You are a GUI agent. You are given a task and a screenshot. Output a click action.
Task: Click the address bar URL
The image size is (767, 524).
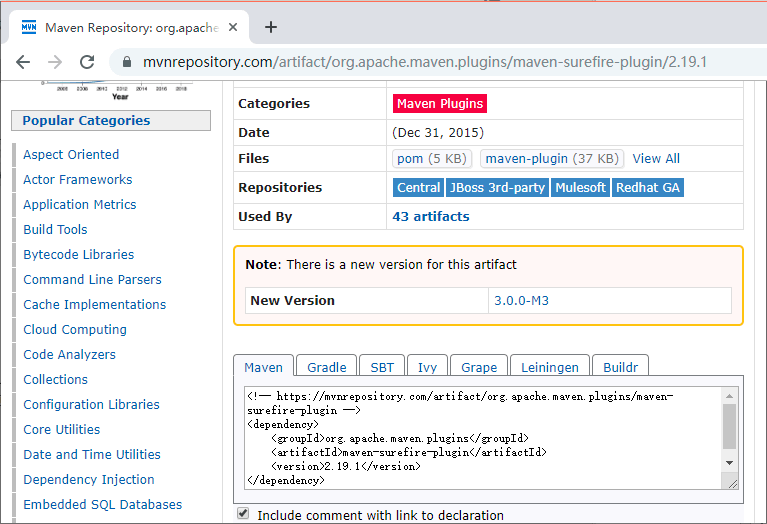pos(420,62)
